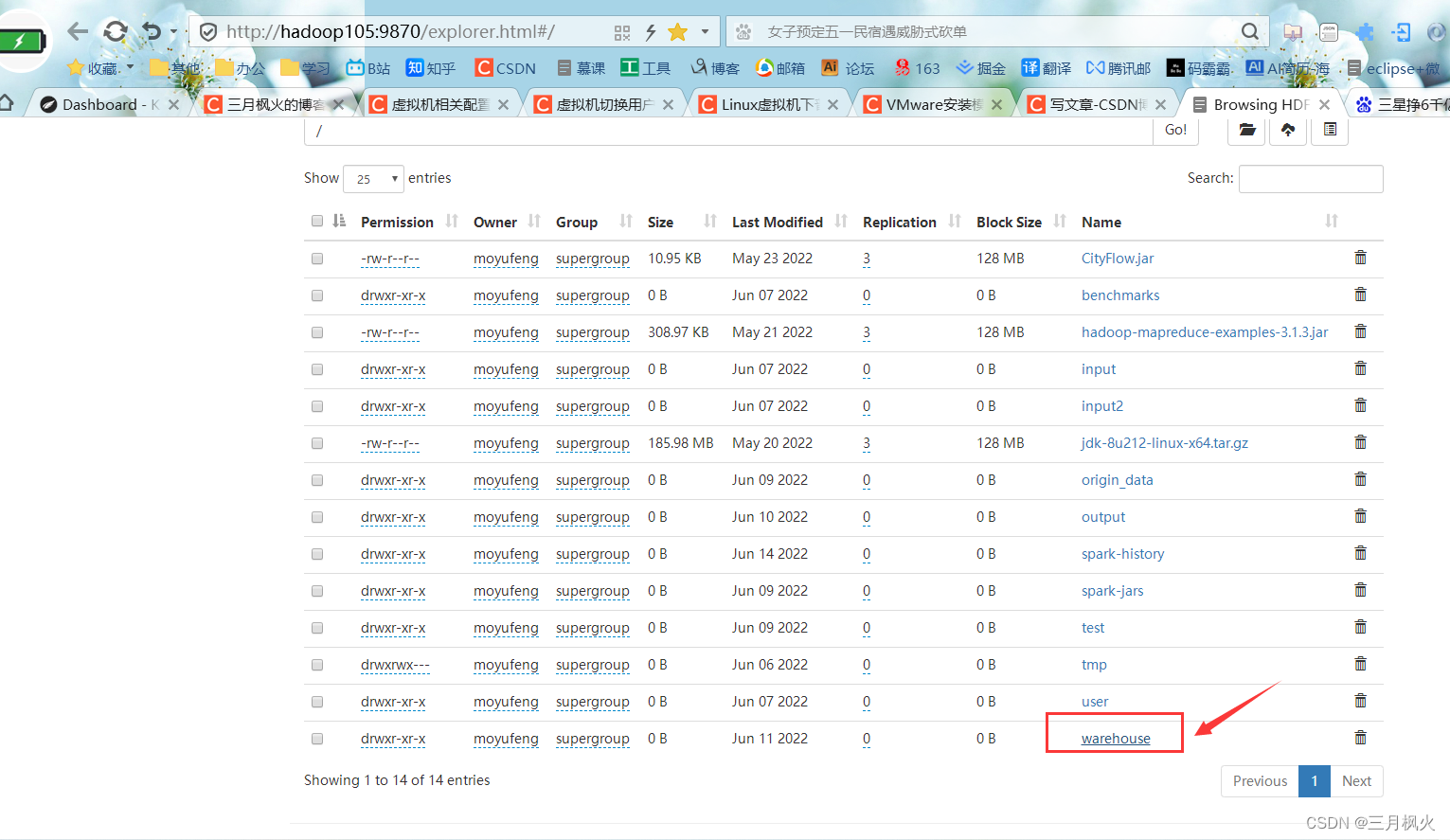Screen dimensions: 1450x840
Task: Open the CSDN bookmark in bookmarks bar
Action: point(506,68)
